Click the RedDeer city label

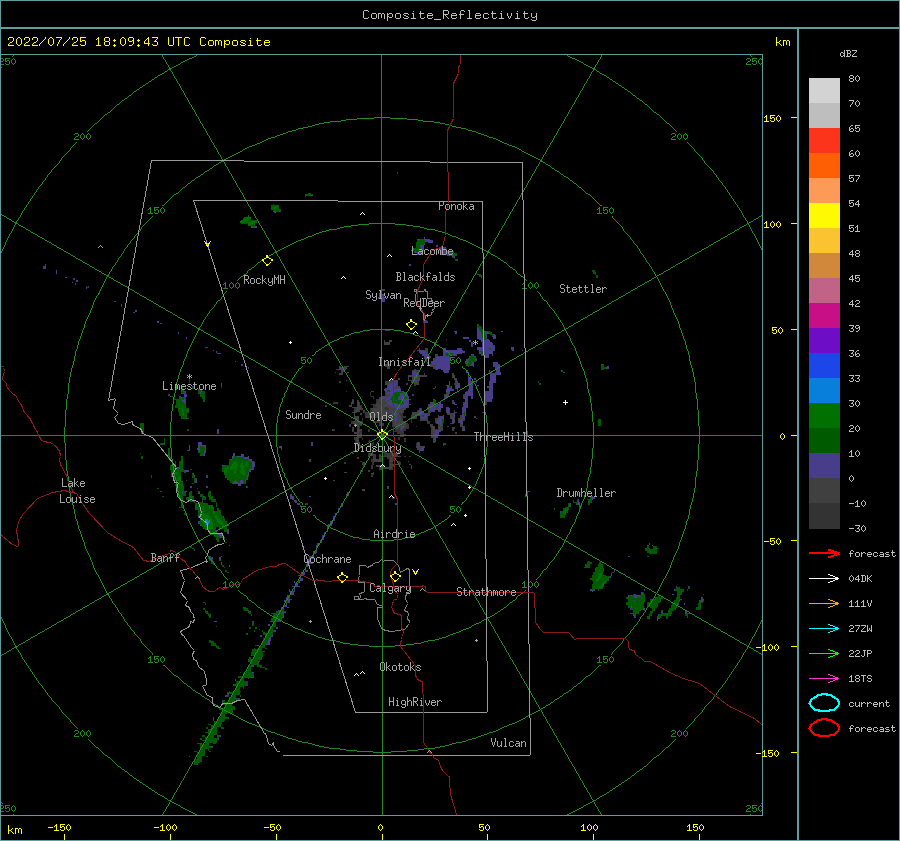pos(424,303)
